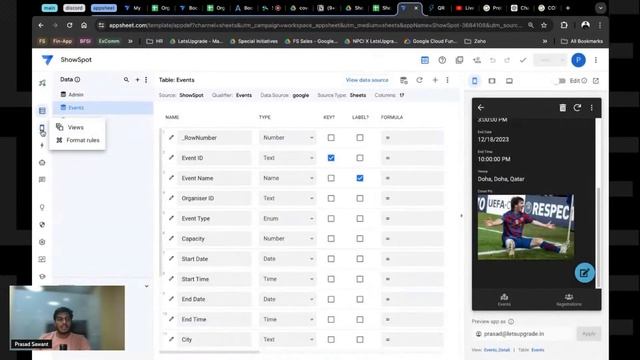
Task: Click the Automation bolt icon in sidebar
Action: pos(42,145)
